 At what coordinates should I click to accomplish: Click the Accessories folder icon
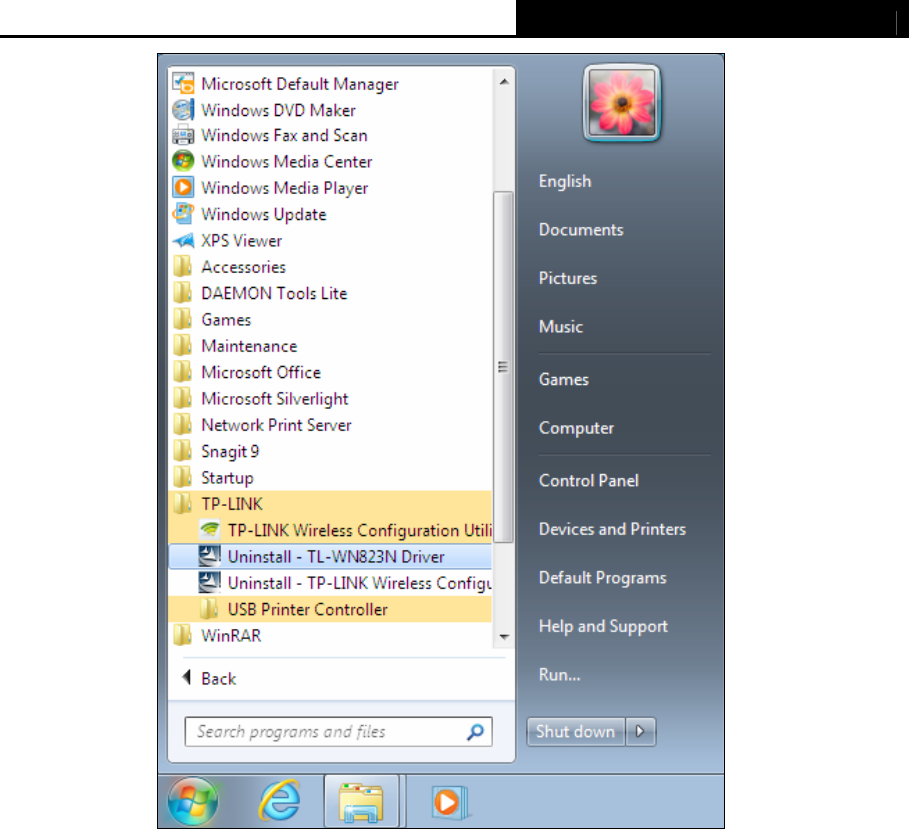[x=183, y=267]
